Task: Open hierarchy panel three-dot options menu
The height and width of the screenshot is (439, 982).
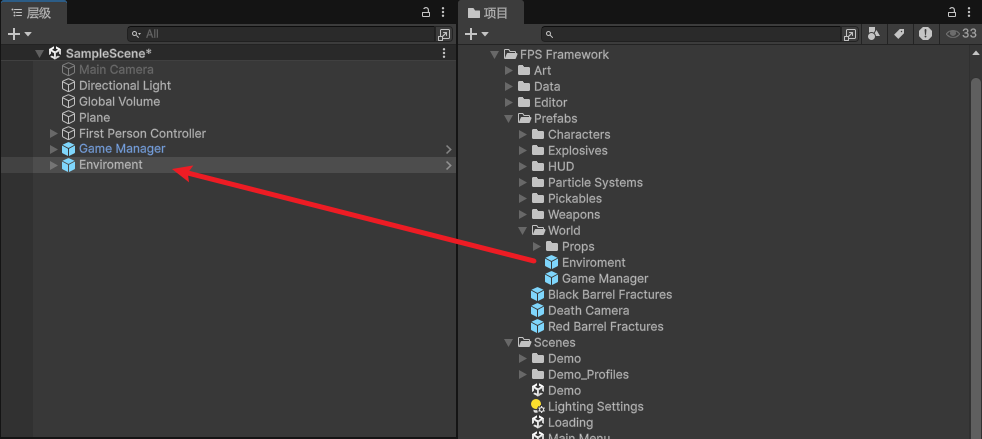Action: click(x=443, y=12)
